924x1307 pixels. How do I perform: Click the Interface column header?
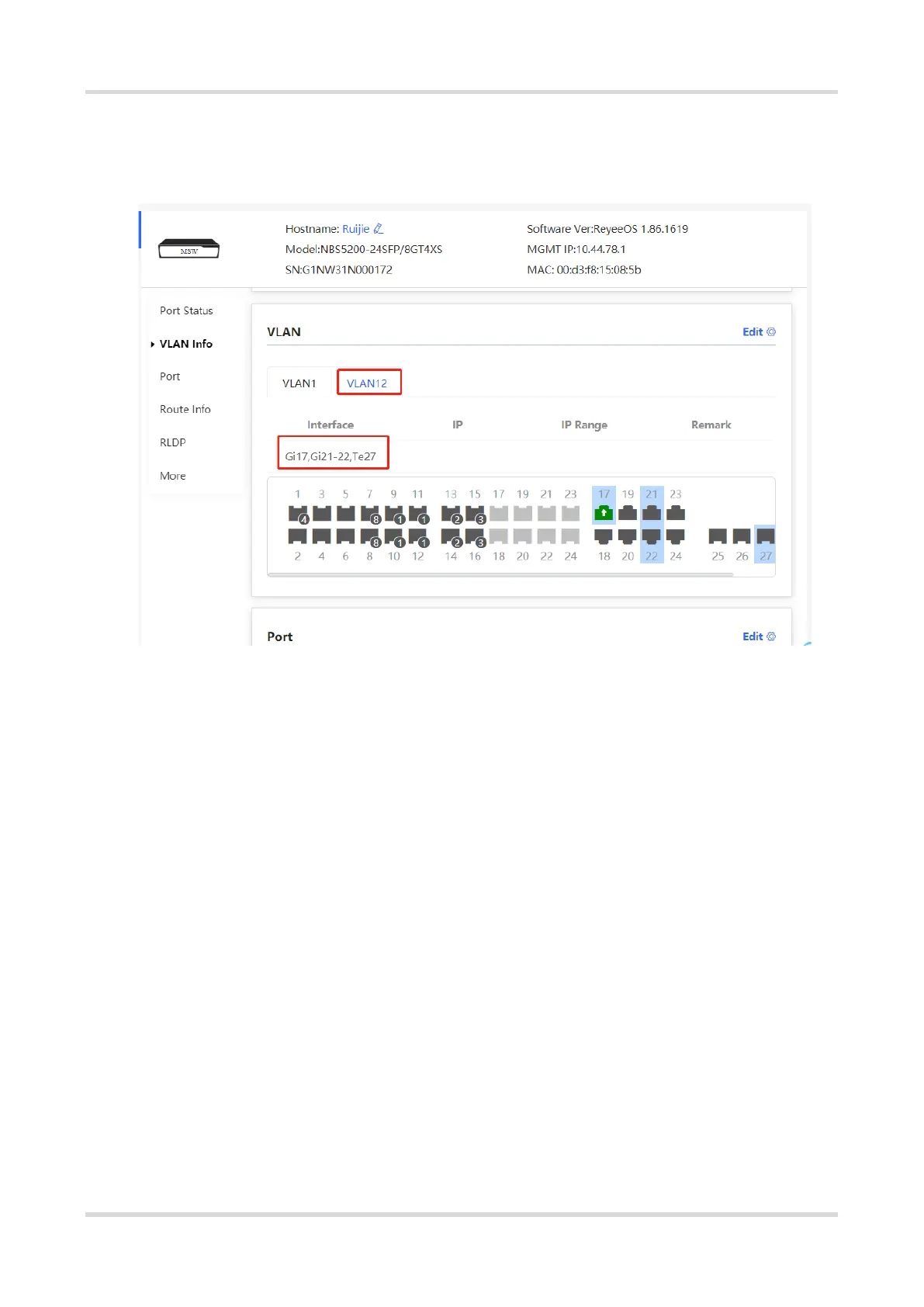tap(330, 425)
